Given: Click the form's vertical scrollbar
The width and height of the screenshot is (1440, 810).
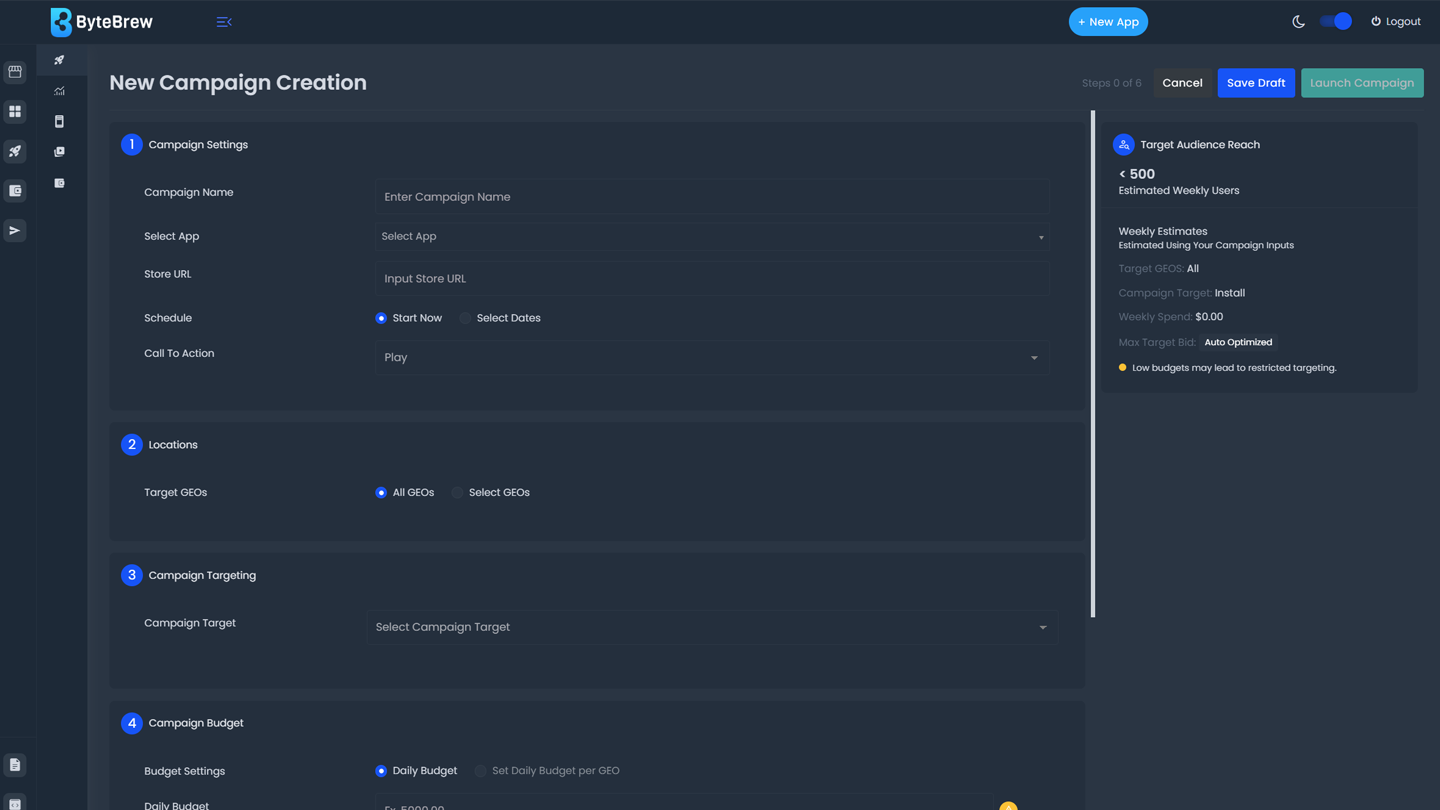Looking at the screenshot, I should 1092,364.
